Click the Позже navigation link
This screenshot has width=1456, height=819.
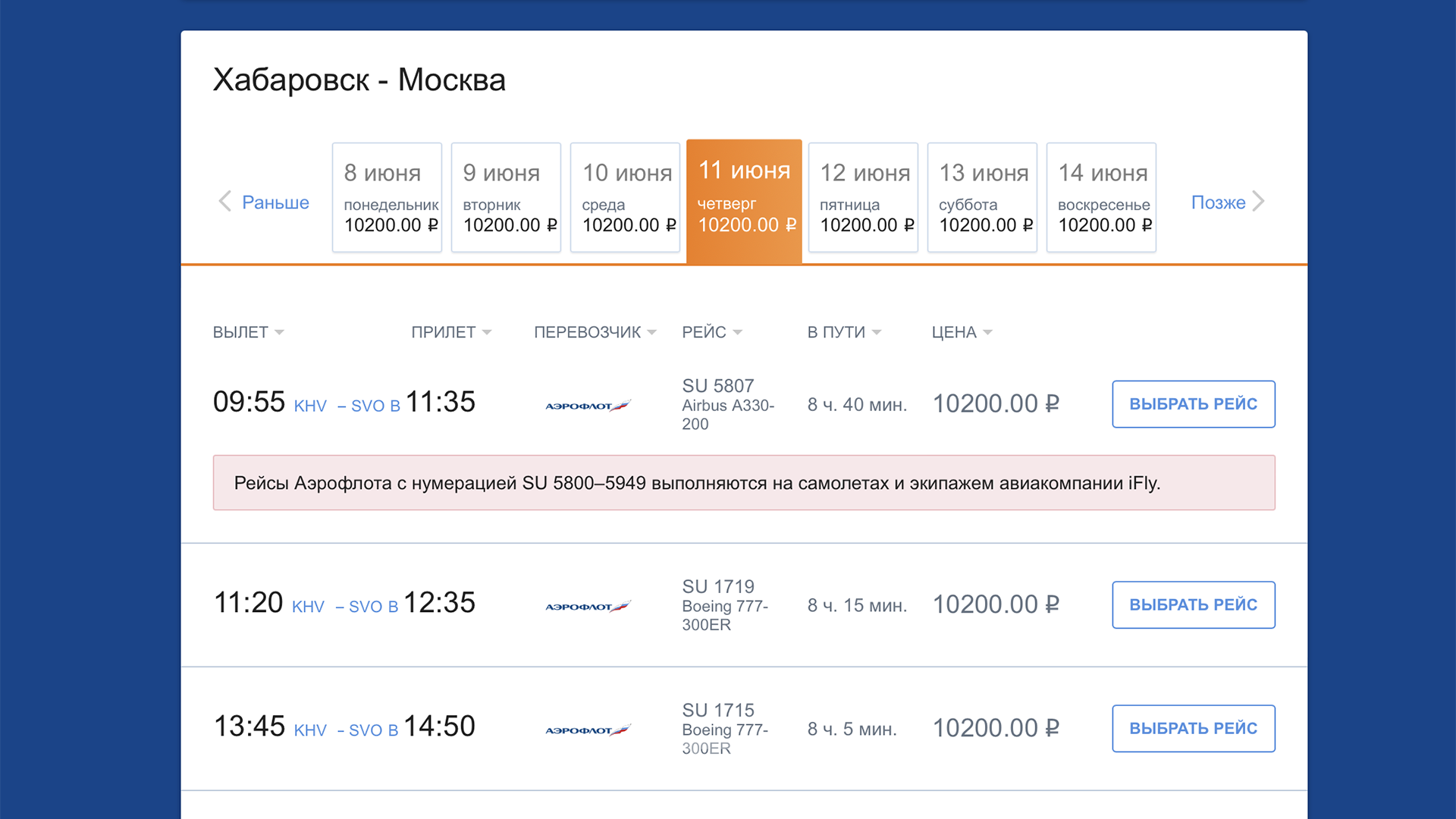[x=1217, y=202]
